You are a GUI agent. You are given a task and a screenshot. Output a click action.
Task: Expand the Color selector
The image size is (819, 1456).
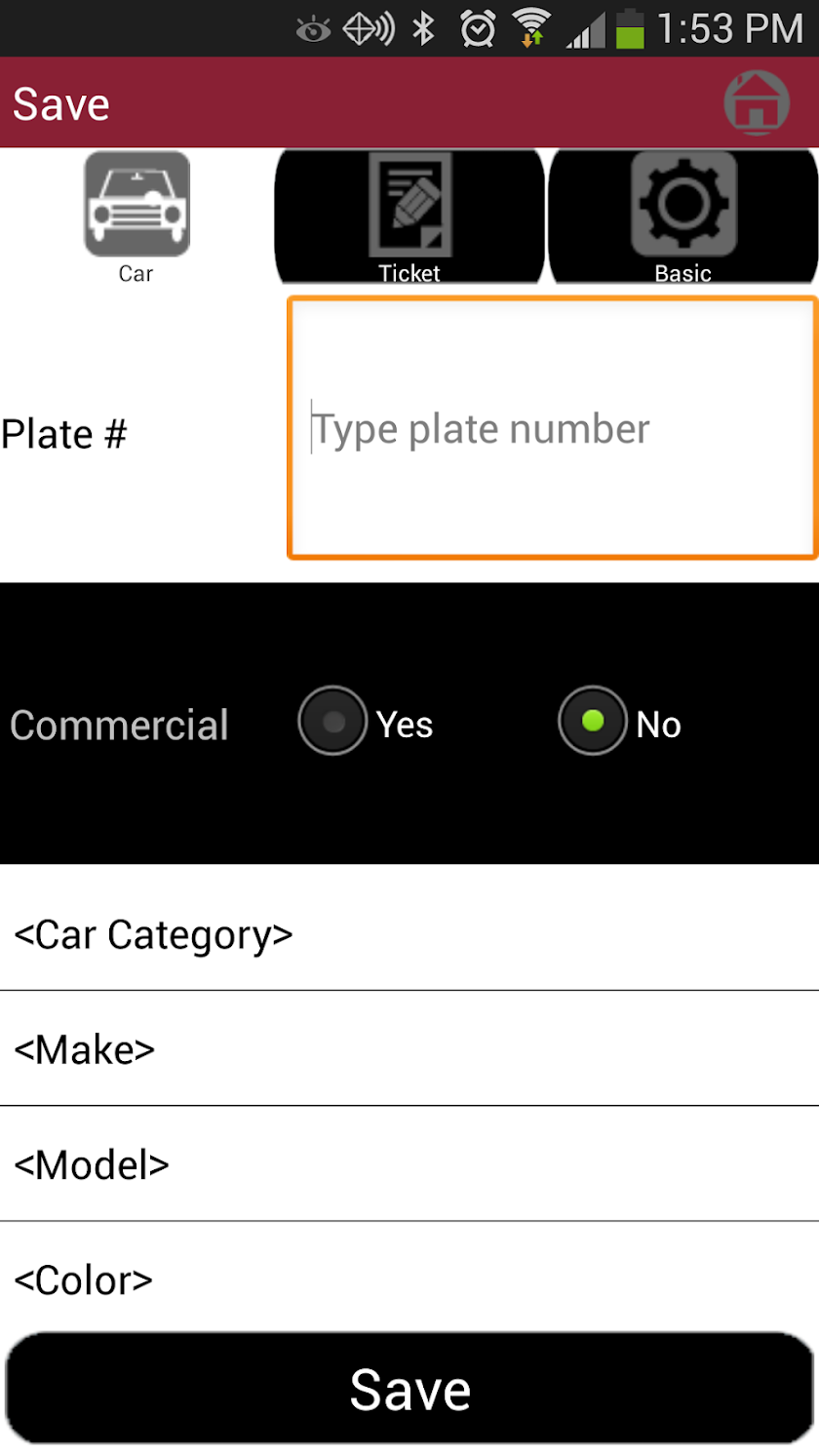409,1276
